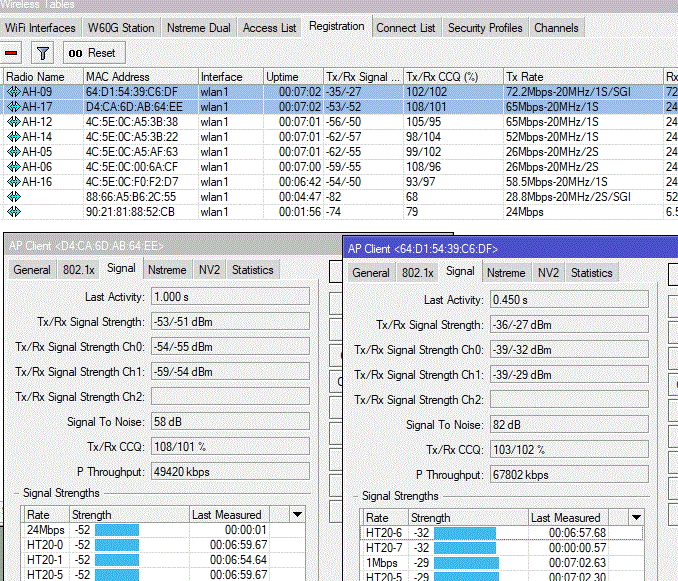This screenshot has width=678, height=581.
Task: Switch to the Access List tab
Action: coord(269,28)
